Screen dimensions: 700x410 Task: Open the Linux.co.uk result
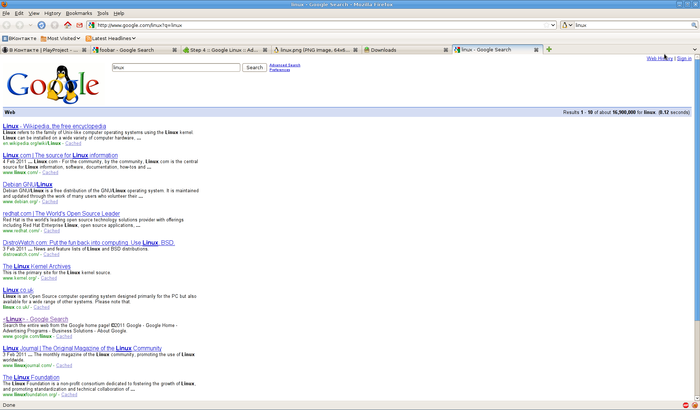(18, 290)
